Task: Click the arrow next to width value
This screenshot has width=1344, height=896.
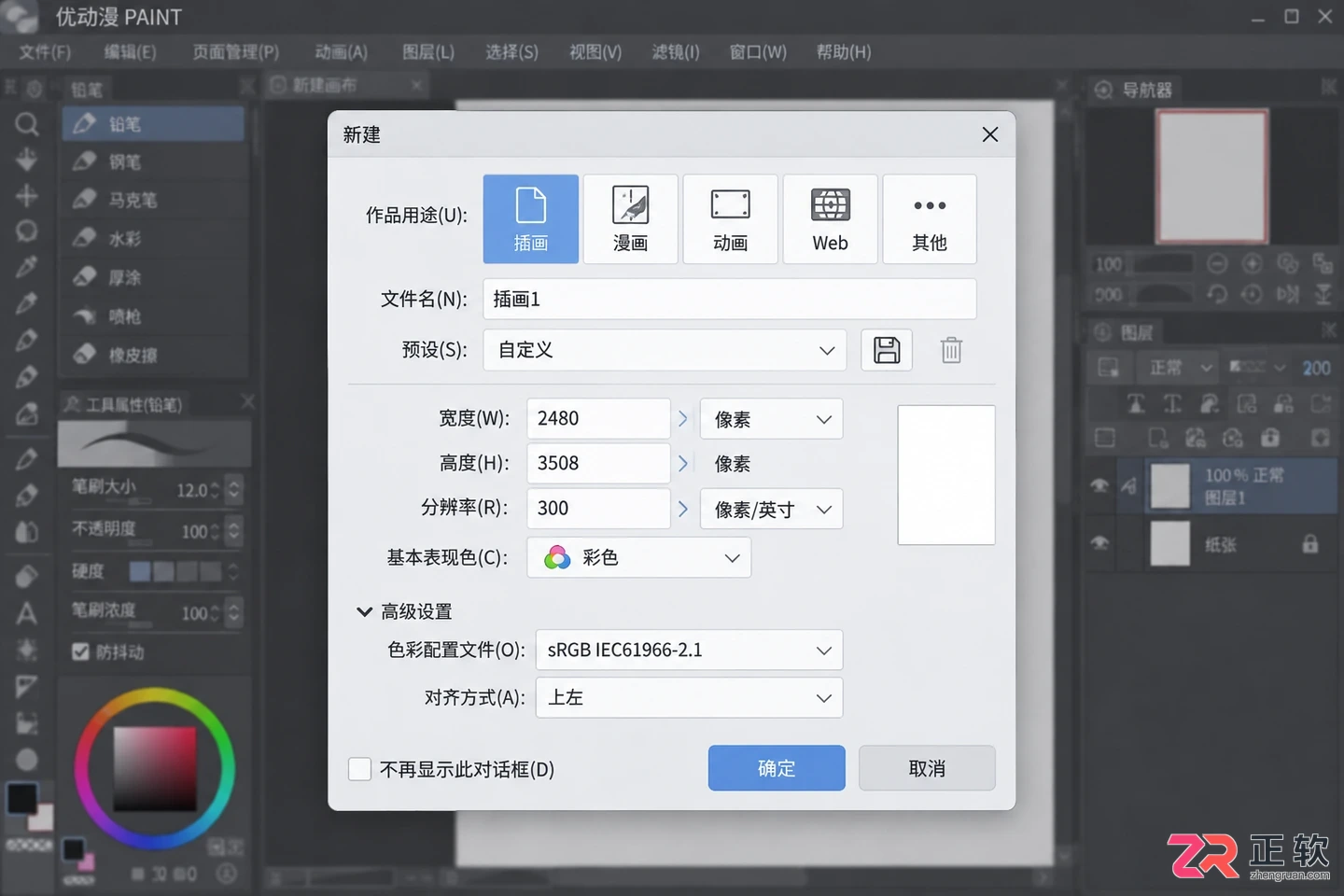Action: pos(683,419)
